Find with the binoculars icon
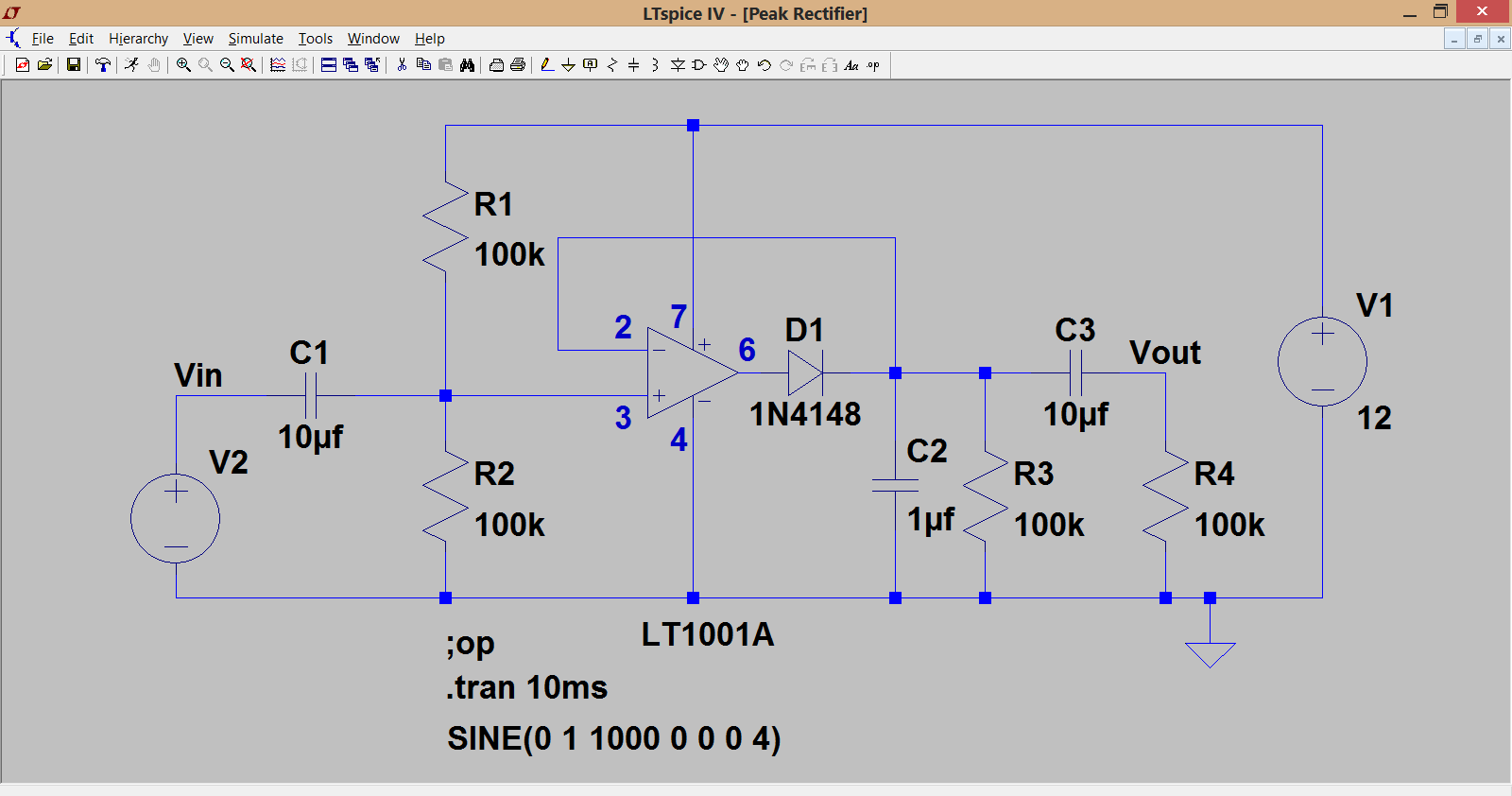Screen dimensions: 1512x796 click(x=467, y=65)
